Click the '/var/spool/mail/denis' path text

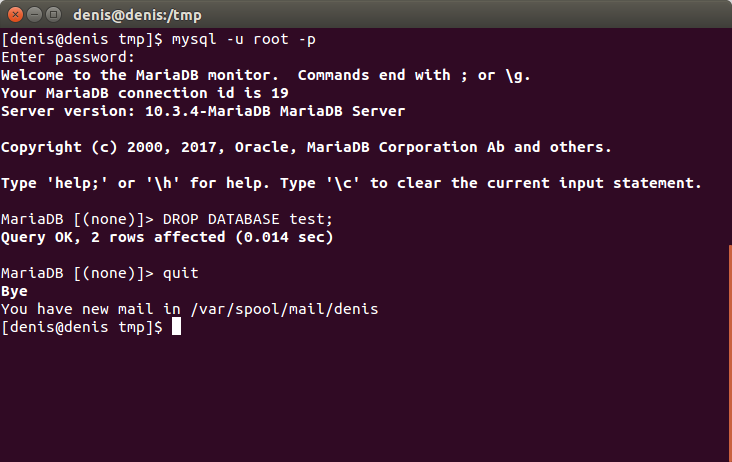pos(284,309)
